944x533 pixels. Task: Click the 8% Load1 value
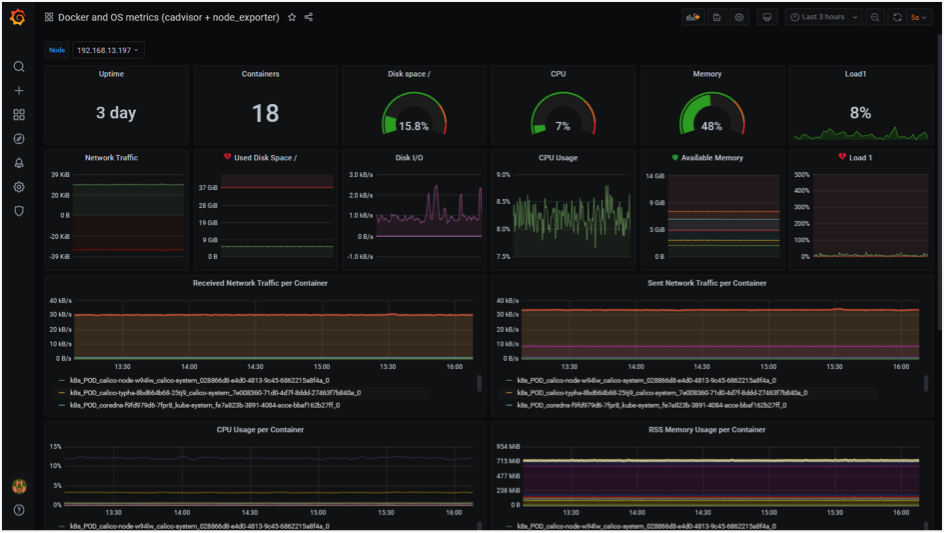[860, 113]
